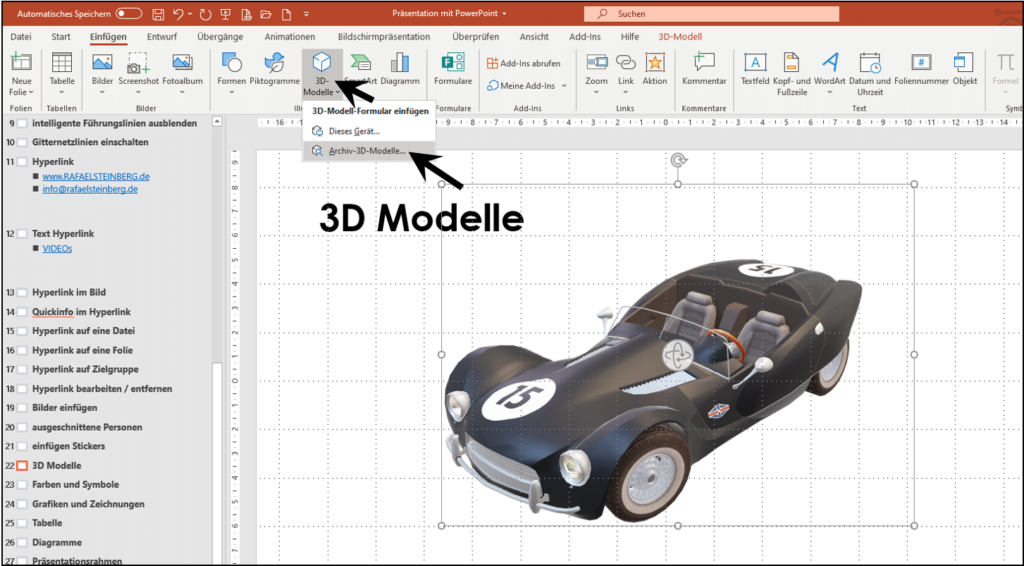Image resolution: width=1024 pixels, height=566 pixels.
Task: Toggle the Automatisches Speichern switch
Action: pos(129,14)
